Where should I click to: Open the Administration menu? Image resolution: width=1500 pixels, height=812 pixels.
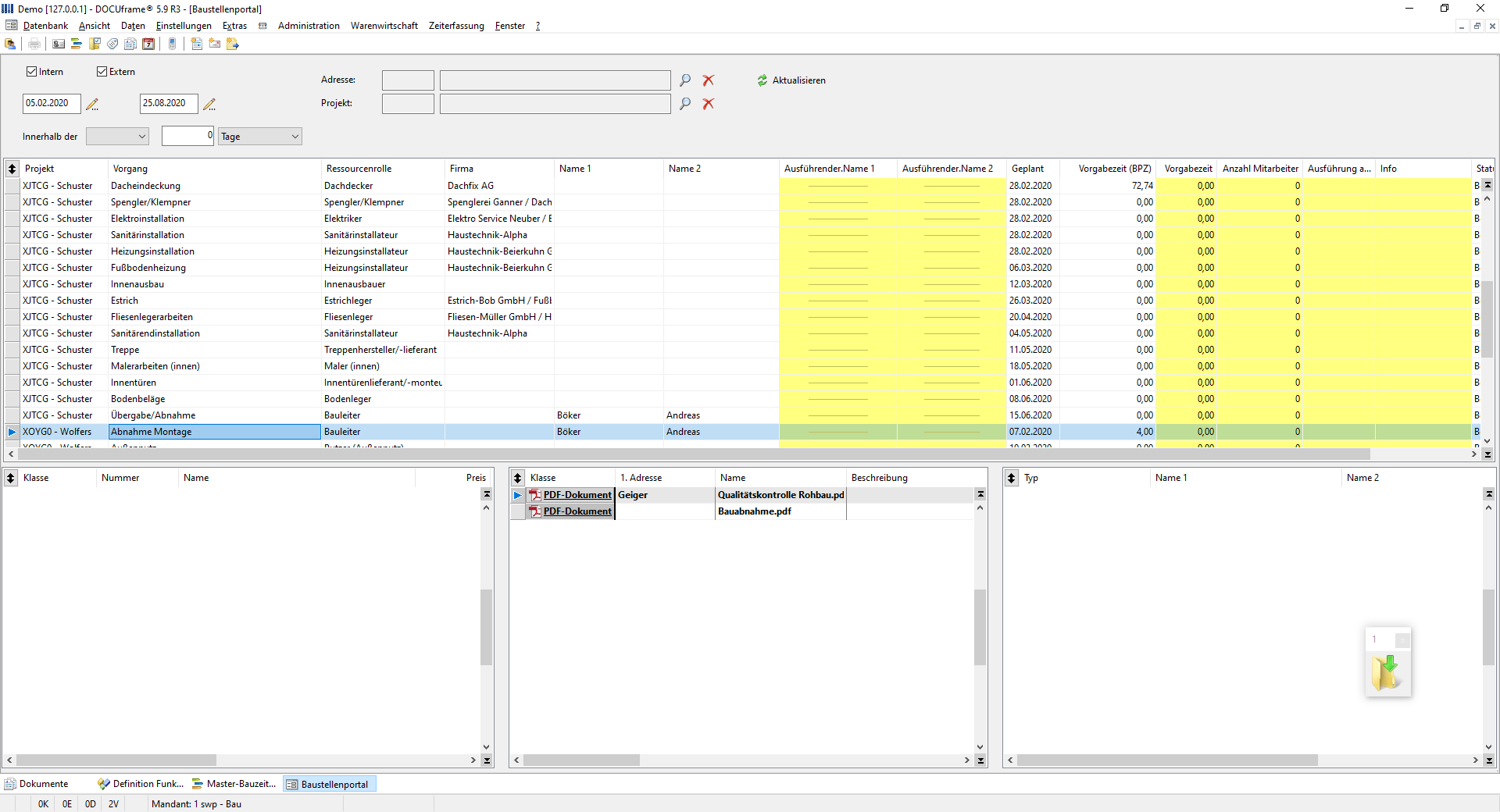[x=309, y=26]
